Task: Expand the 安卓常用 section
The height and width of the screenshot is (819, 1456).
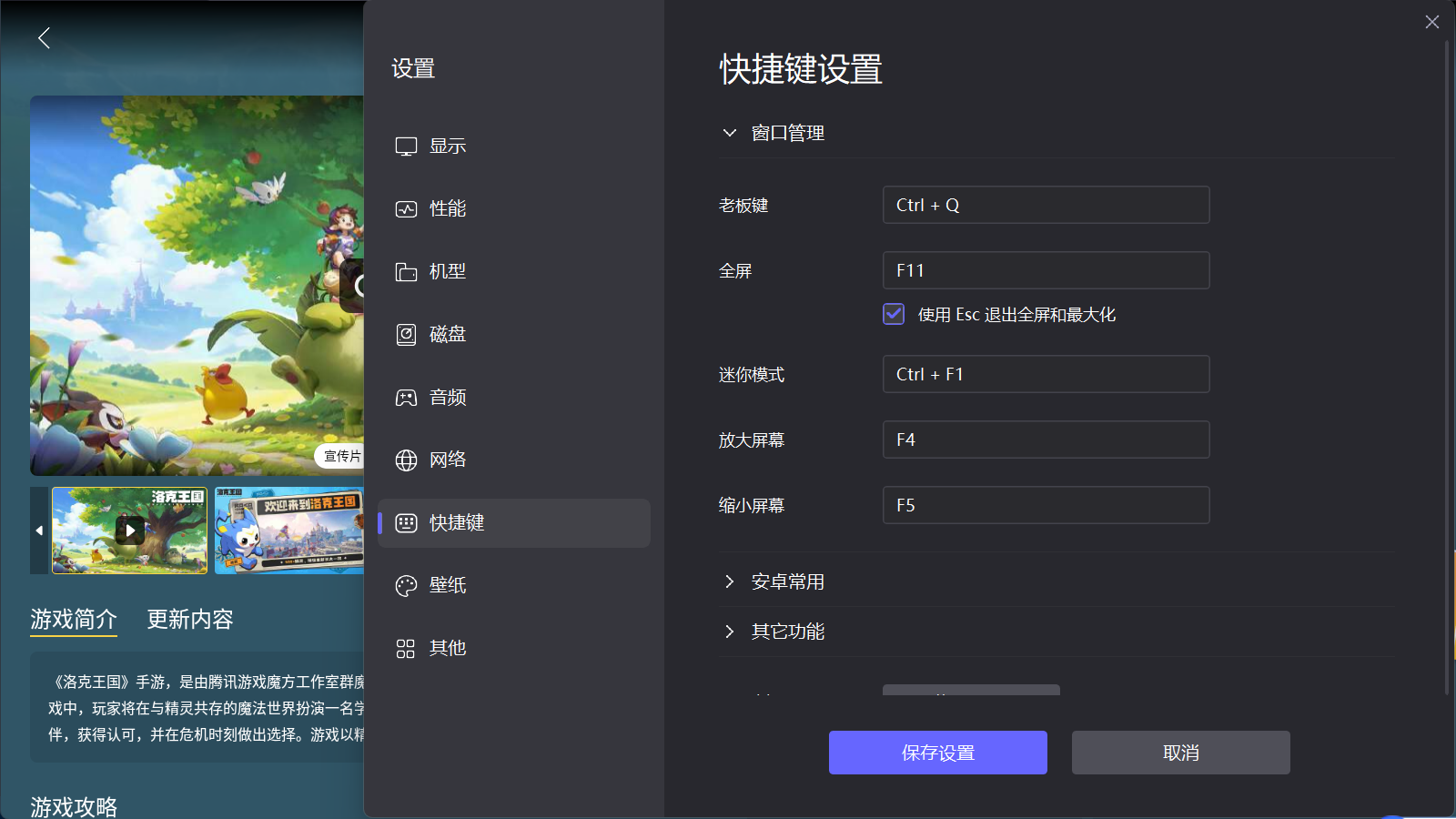Action: (x=729, y=581)
